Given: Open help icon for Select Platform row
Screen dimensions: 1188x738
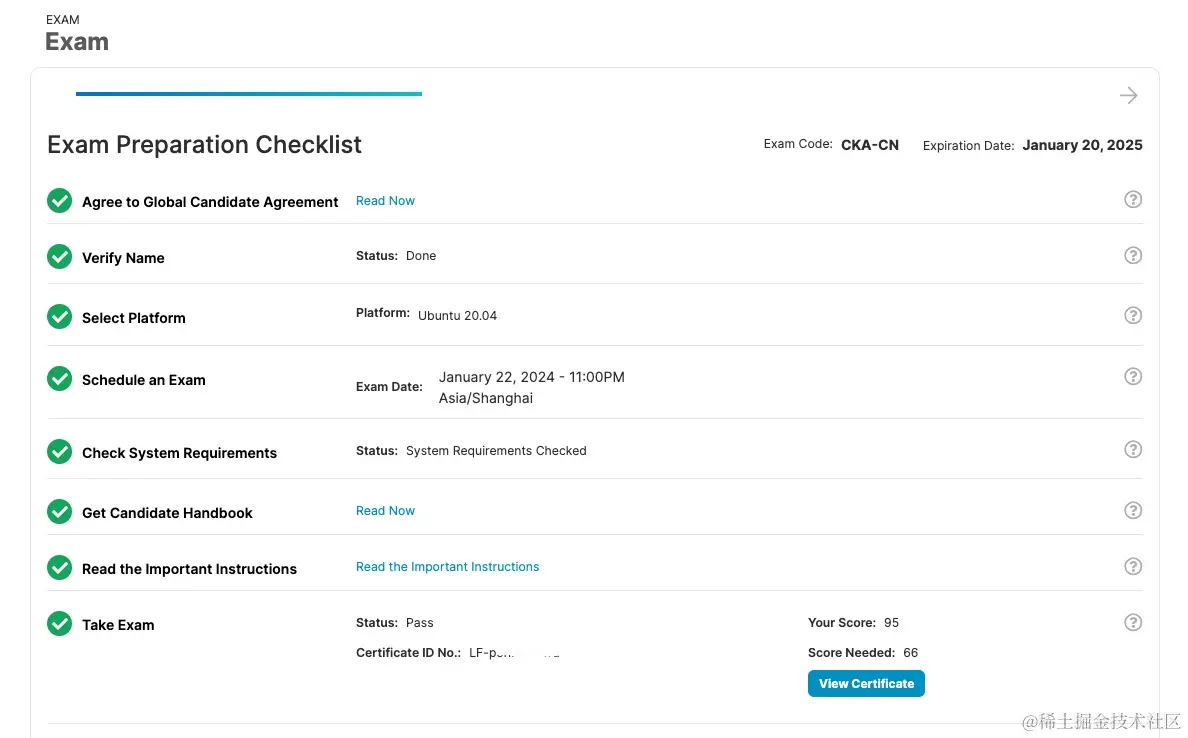Looking at the screenshot, I should pos(1133,315).
